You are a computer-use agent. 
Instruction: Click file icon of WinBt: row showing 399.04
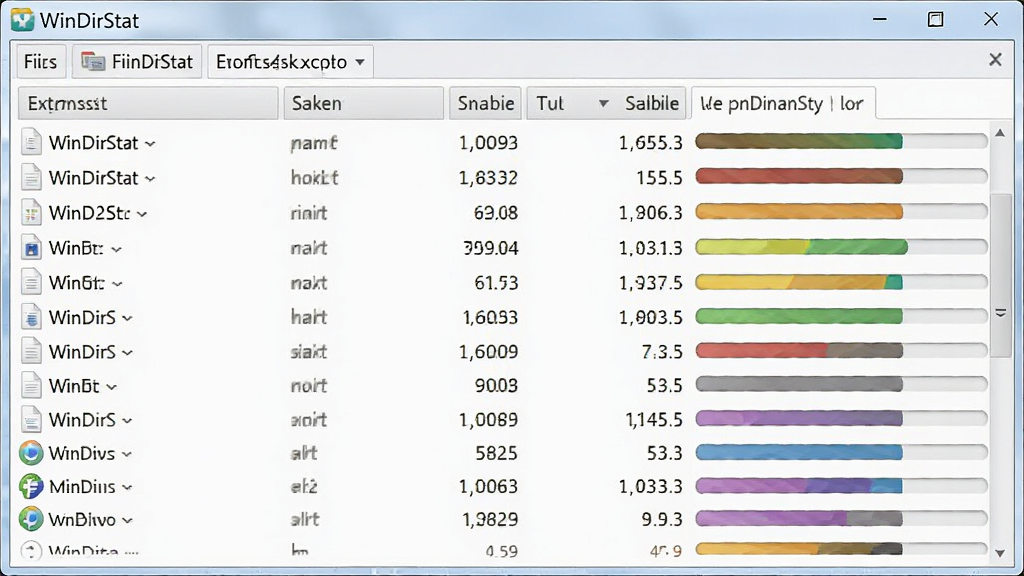(31, 248)
